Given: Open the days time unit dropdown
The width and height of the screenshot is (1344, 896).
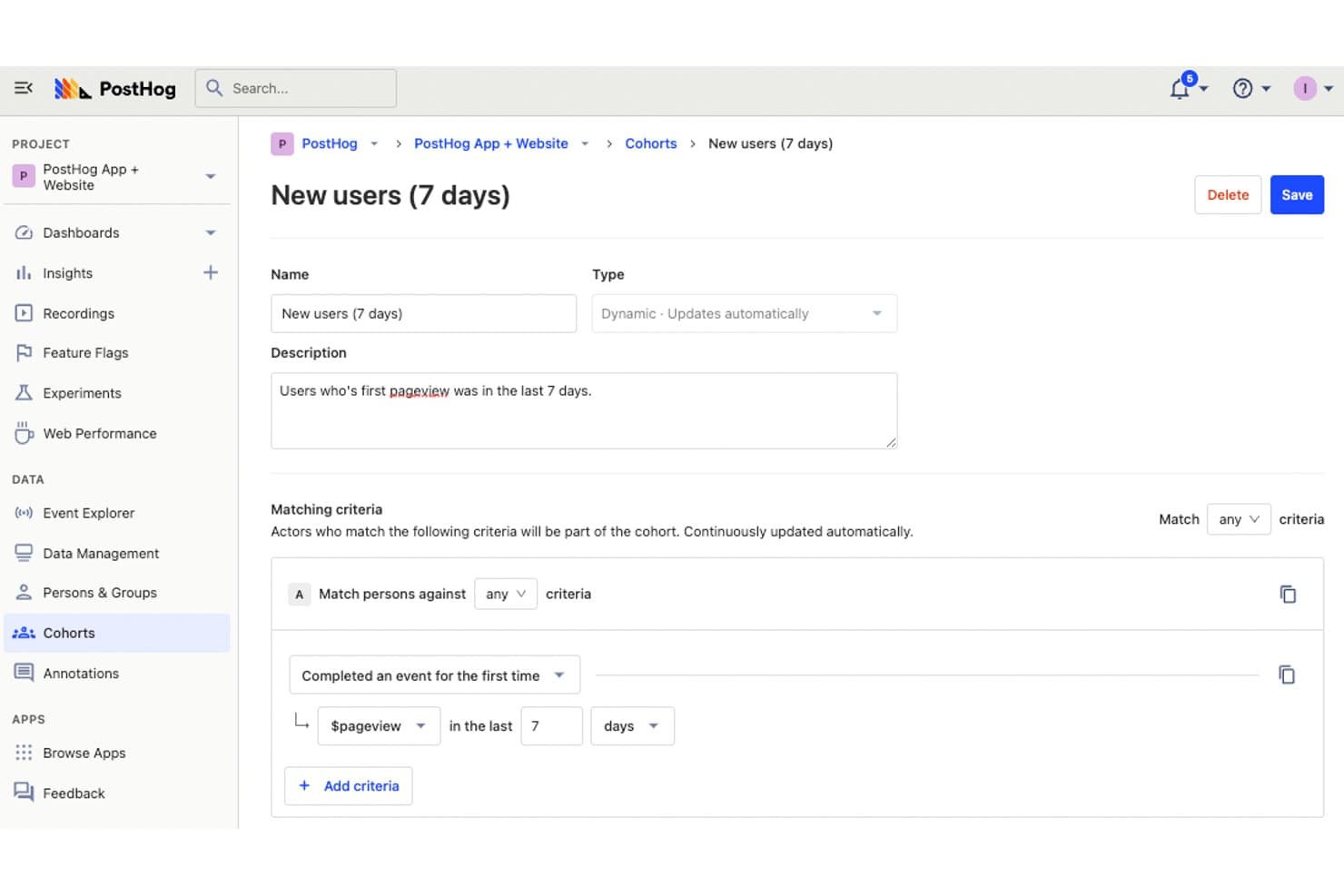Looking at the screenshot, I should click(632, 726).
